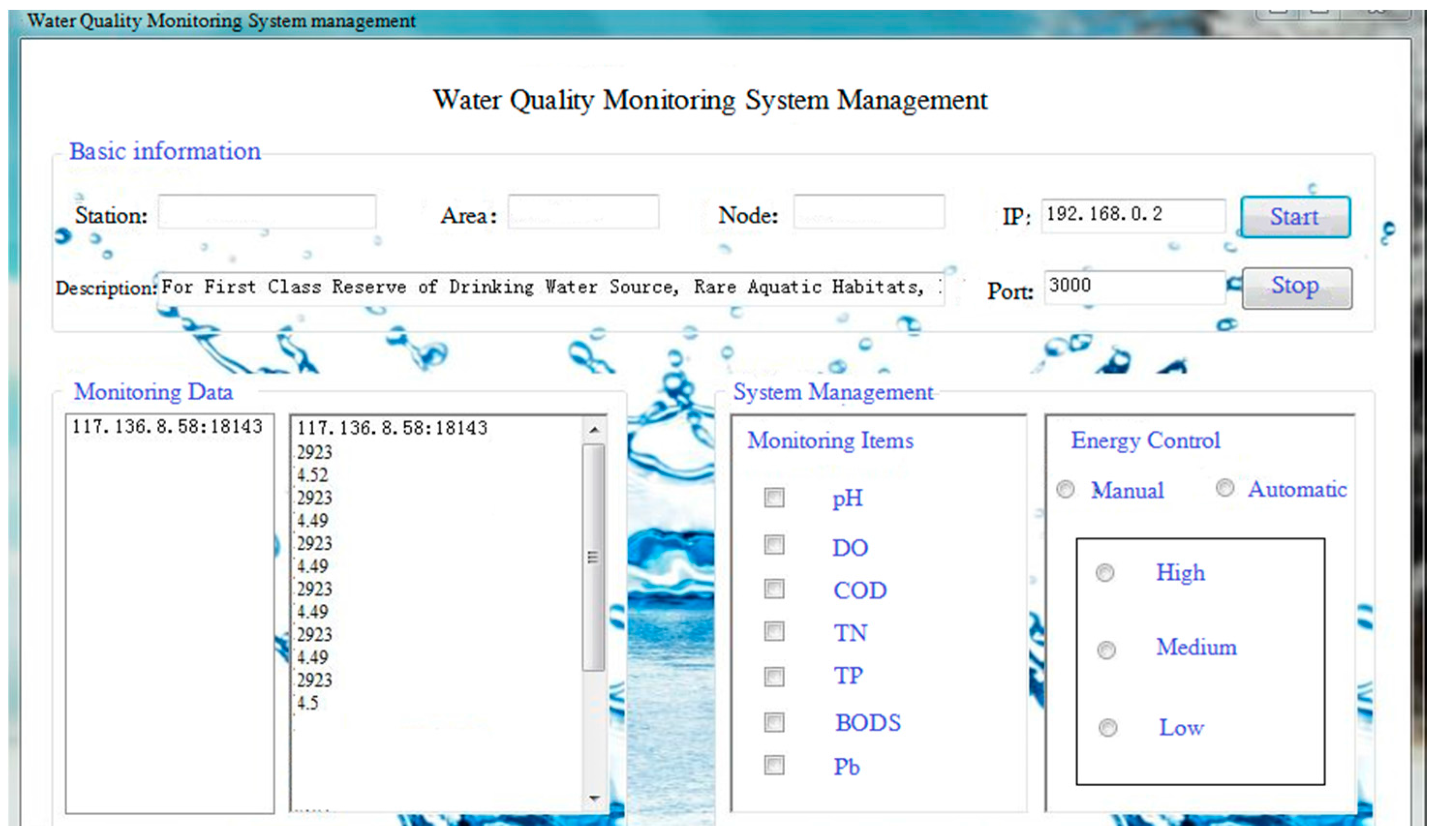
Task: Enable the pH monitoring checkbox
Action: pyautogui.click(x=774, y=497)
